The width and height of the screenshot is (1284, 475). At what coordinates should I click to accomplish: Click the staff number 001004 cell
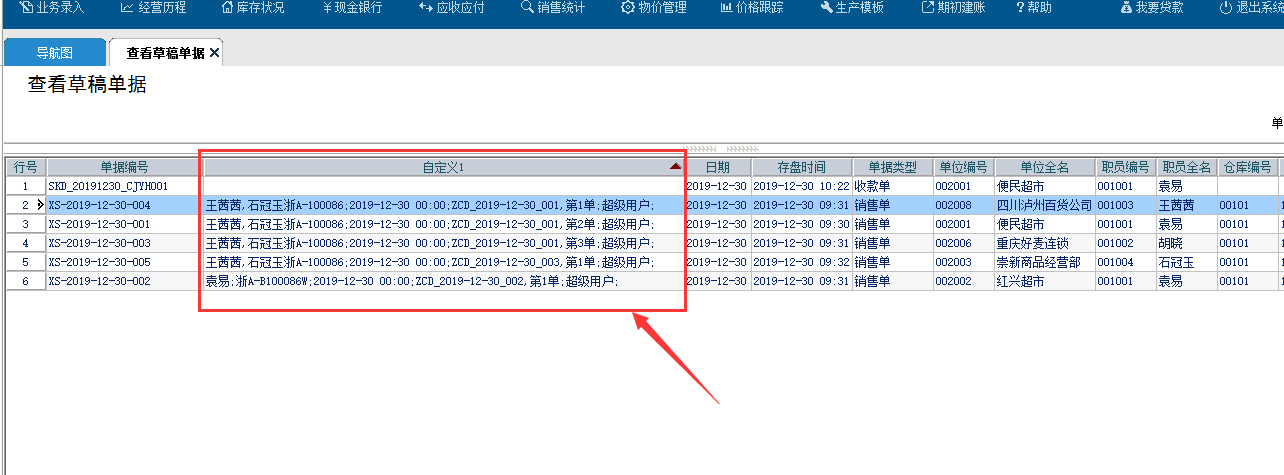point(1126,262)
